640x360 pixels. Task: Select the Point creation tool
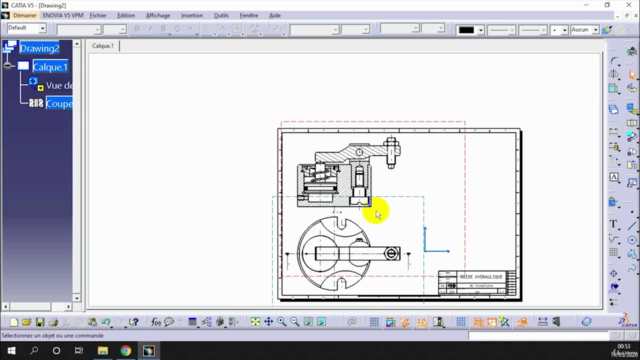pyautogui.click(x=632, y=212)
